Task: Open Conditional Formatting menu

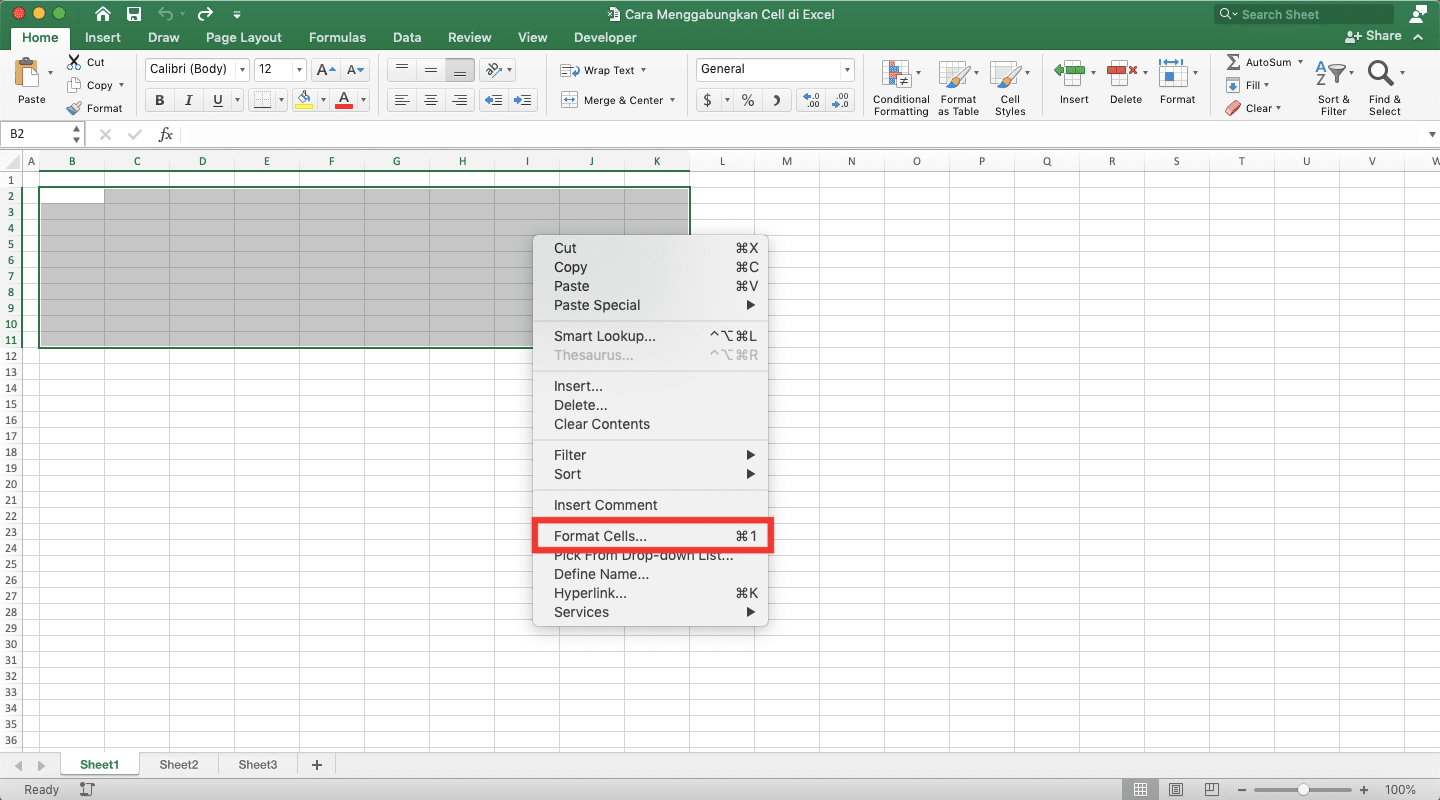Action: point(900,88)
